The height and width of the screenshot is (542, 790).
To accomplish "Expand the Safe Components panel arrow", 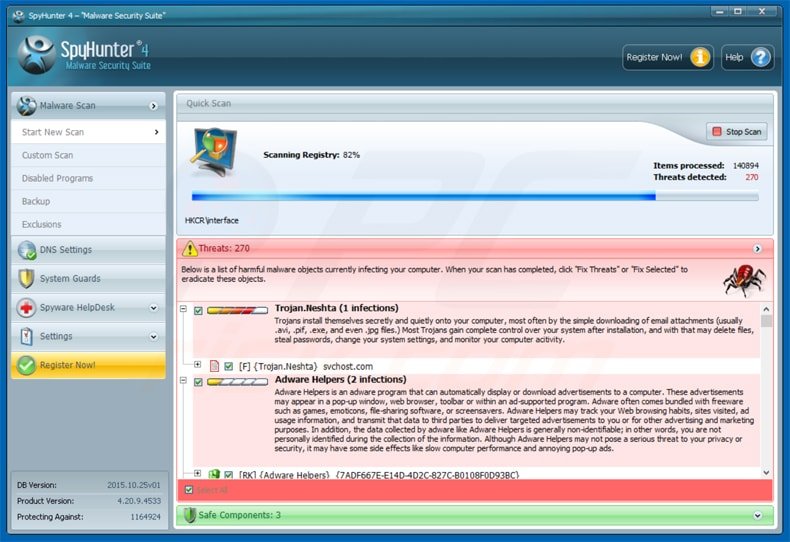I will [x=757, y=515].
